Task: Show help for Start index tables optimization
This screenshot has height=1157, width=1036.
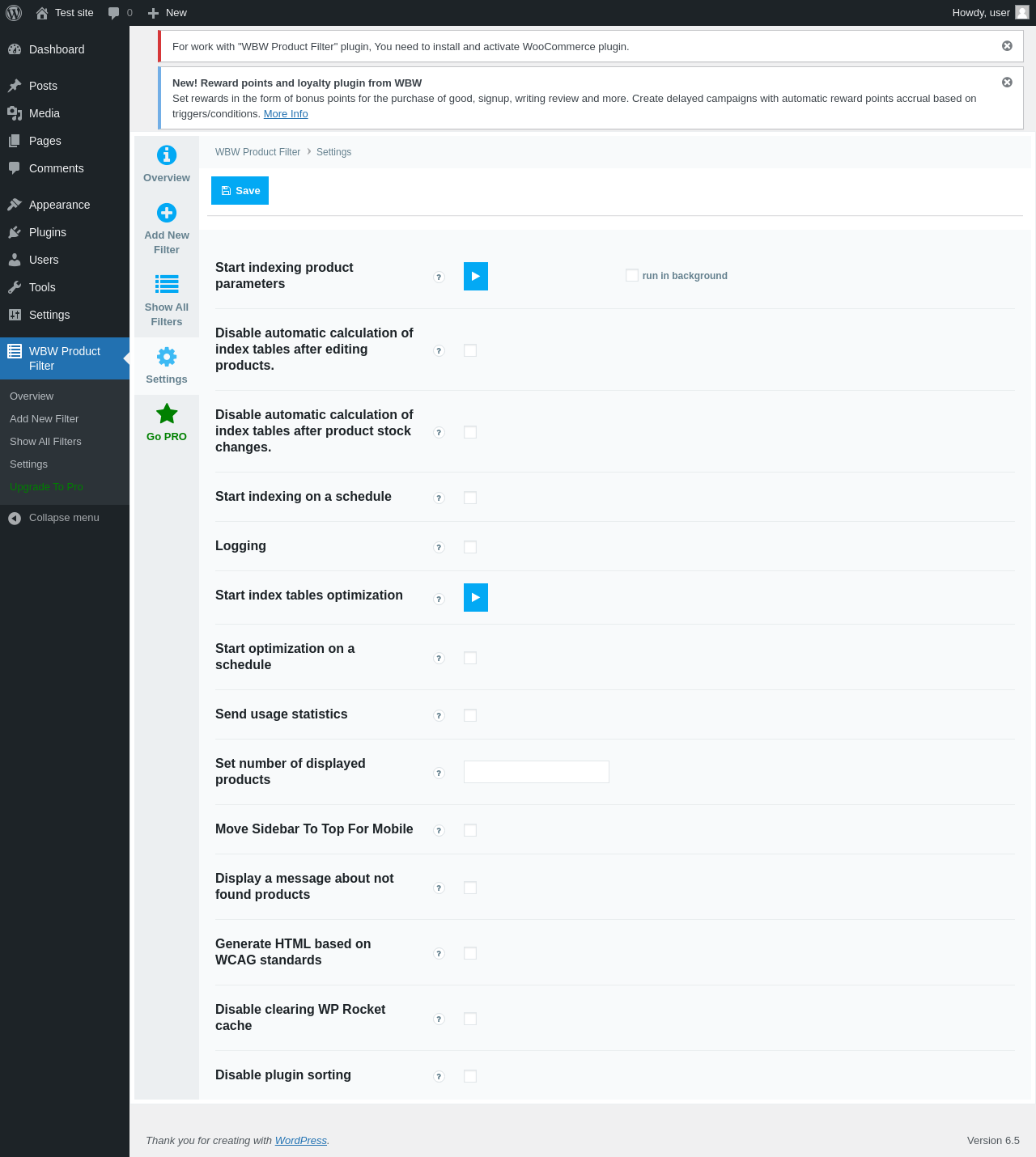Action: 439,600
